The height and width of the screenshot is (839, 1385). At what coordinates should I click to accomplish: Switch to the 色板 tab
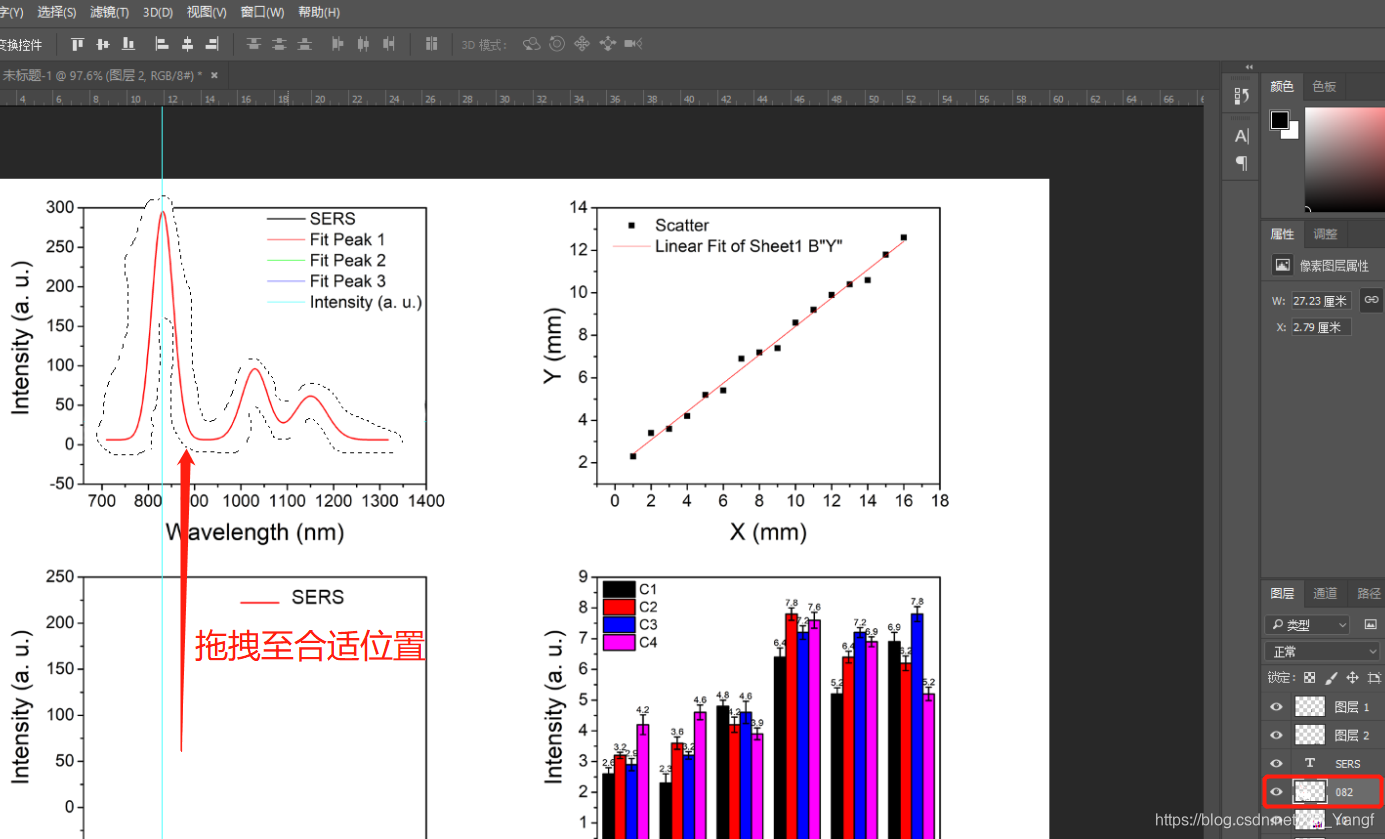point(1324,87)
